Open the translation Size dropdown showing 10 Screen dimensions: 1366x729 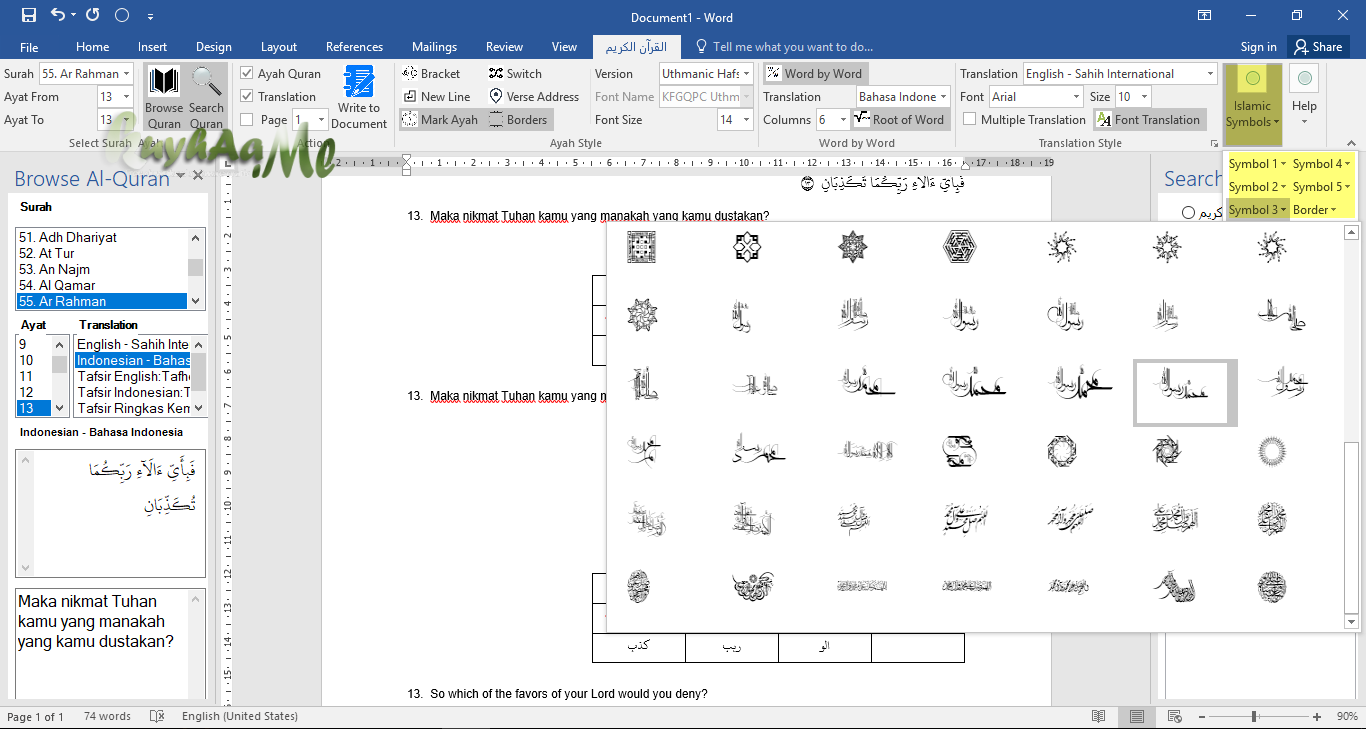1144,97
